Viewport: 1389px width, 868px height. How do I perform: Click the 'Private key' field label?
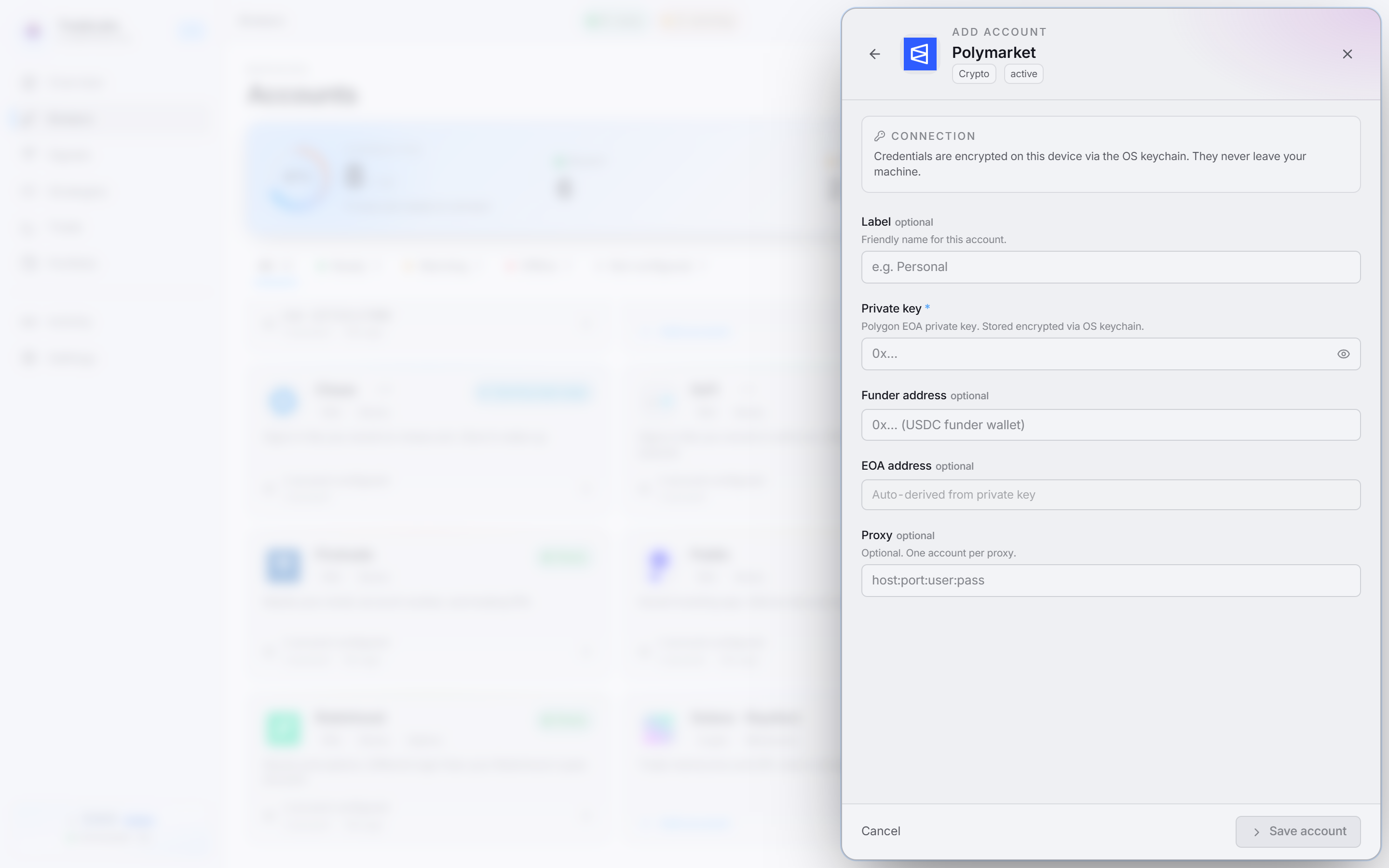tap(891, 308)
